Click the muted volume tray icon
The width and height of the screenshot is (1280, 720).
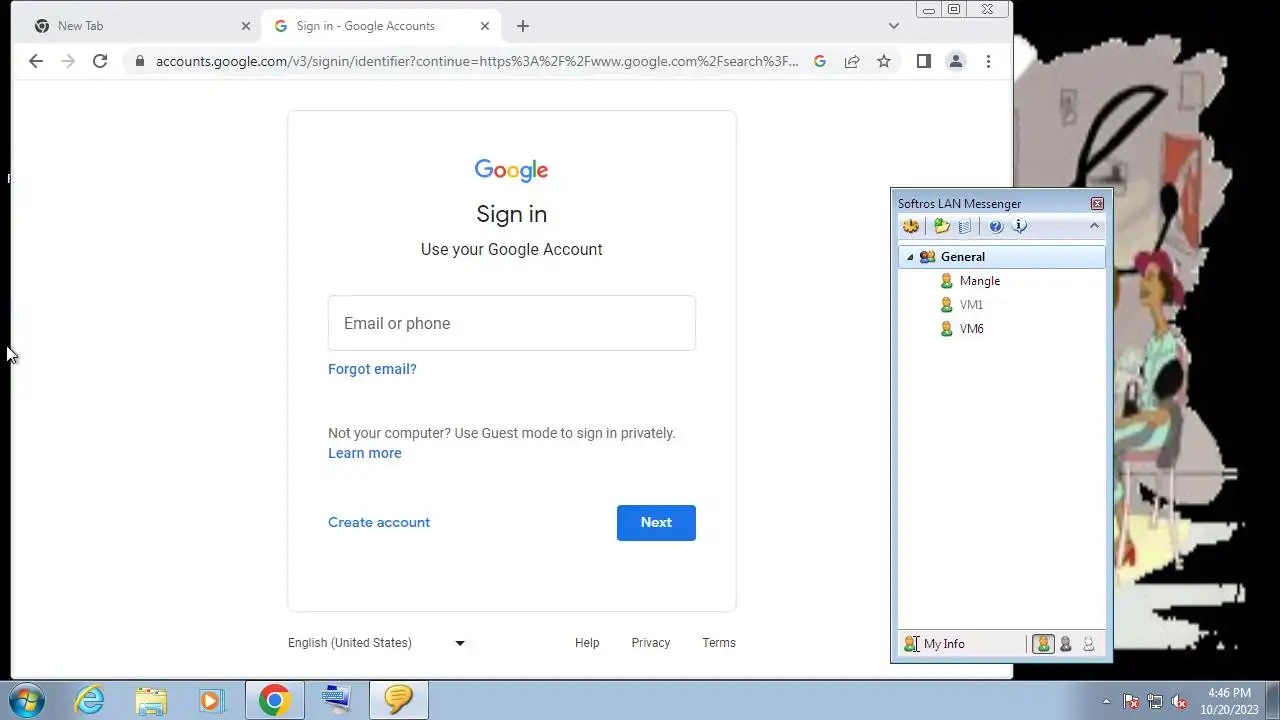point(1179,701)
